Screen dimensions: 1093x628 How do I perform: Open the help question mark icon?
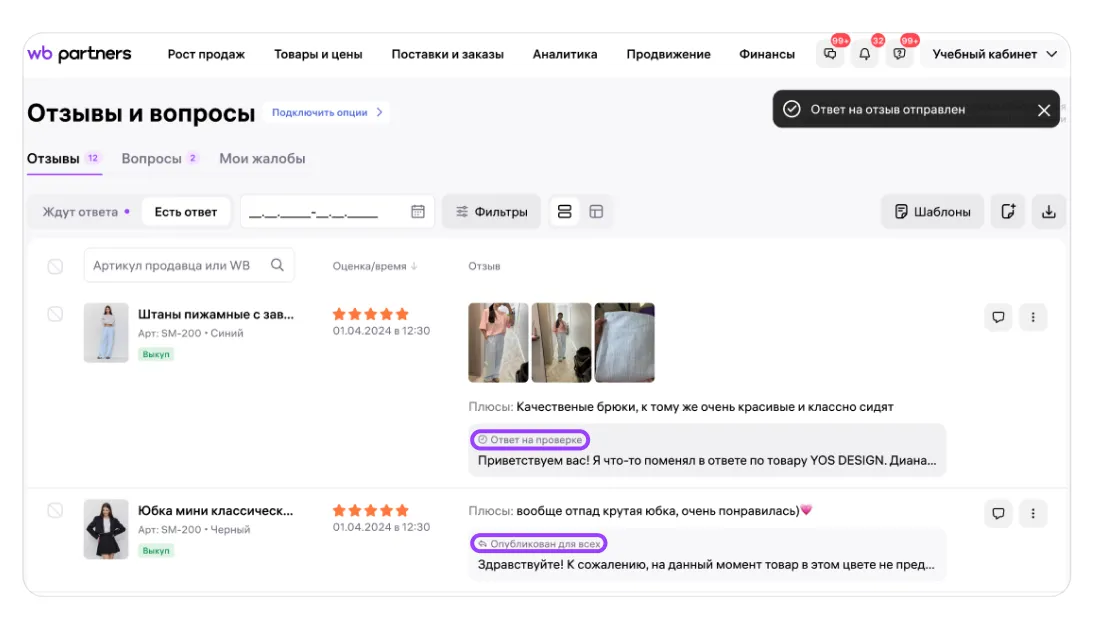pyautogui.click(x=900, y=54)
